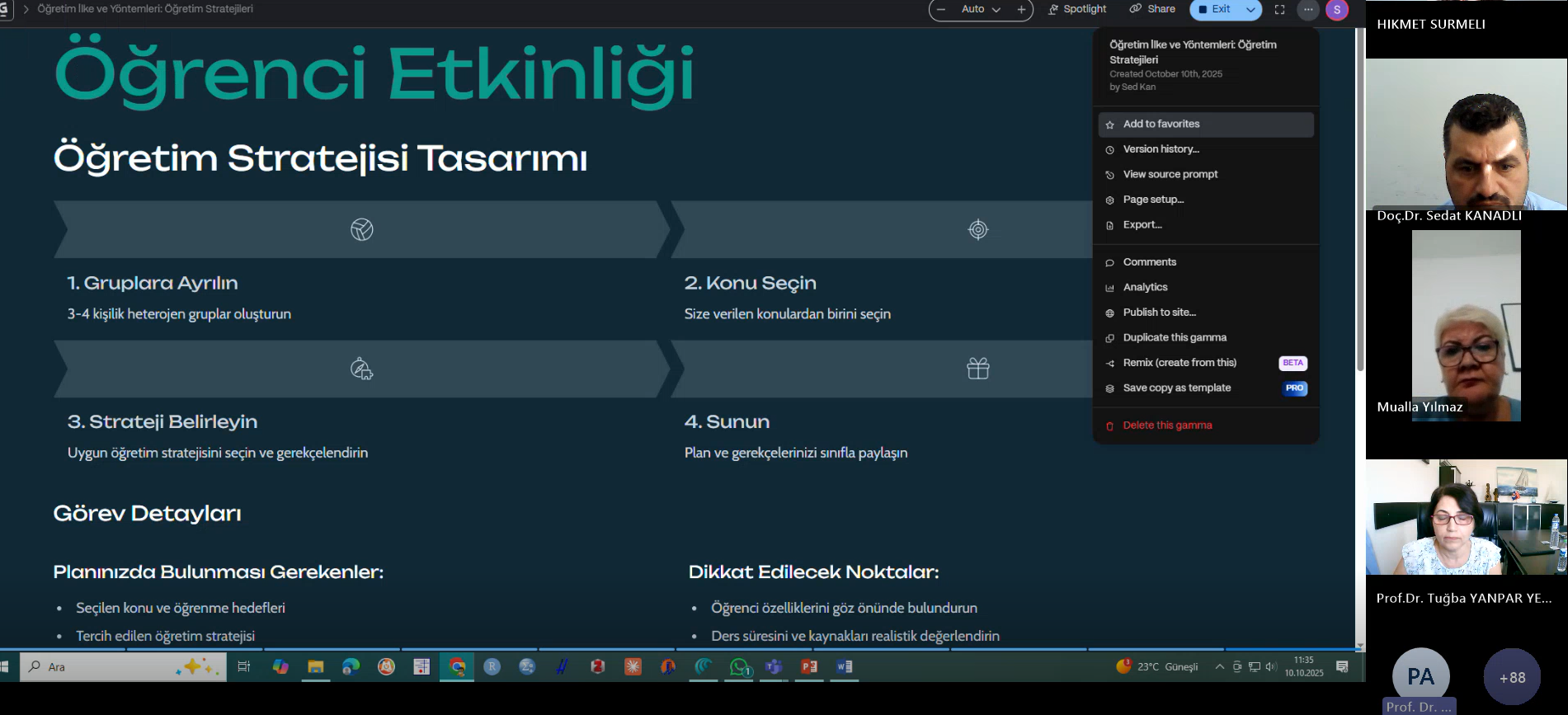Image resolution: width=1568 pixels, height=715 pixels.
Task: Click the zoom in plus icon
Action: [x=1021, y=9]
